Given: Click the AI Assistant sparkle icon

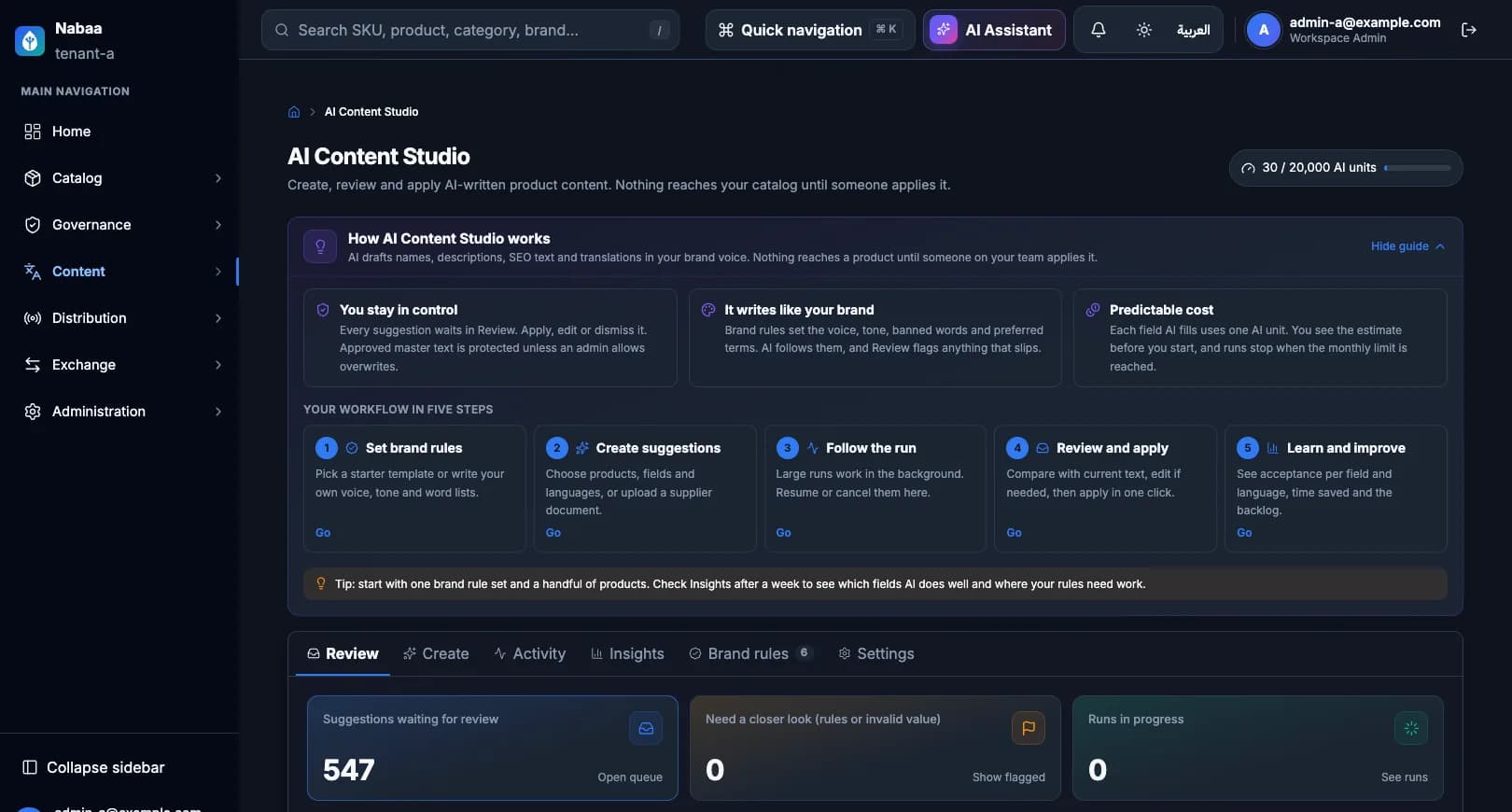Looking at the screenshot, I should [944, 30].
